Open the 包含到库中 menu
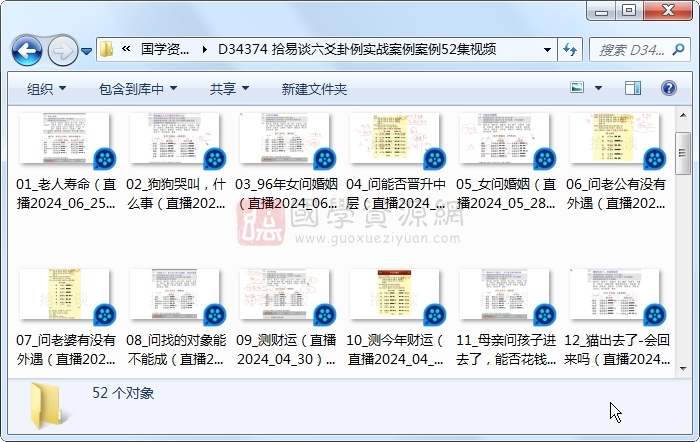Image resolution: width=700 pixels, height=442 pixels. coord(138,89)
